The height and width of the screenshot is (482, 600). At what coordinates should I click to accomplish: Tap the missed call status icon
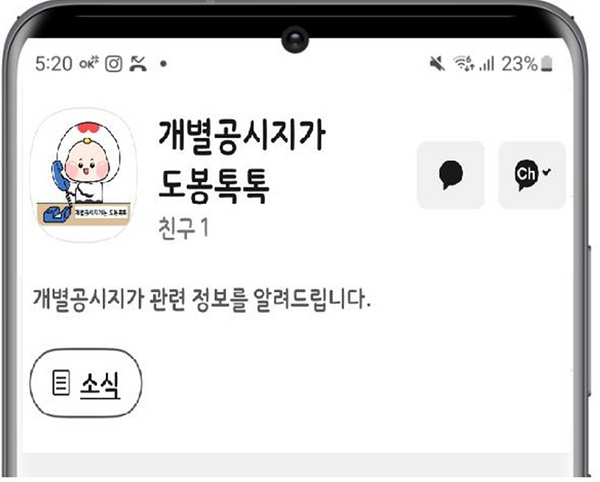[138, 64]
